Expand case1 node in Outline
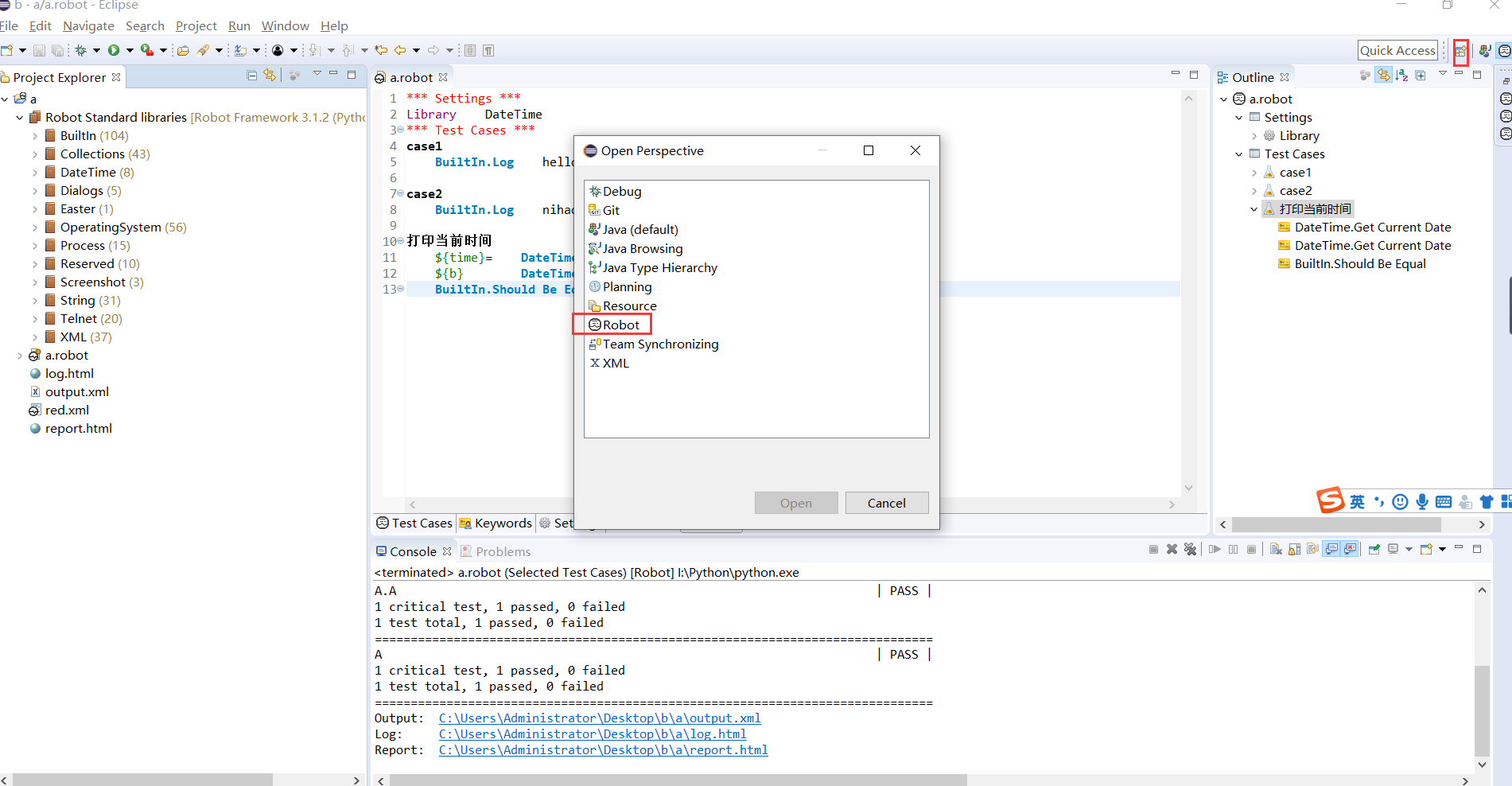Image resolution: width=1512 pixels, height=786 pixels. (1254, 173)
